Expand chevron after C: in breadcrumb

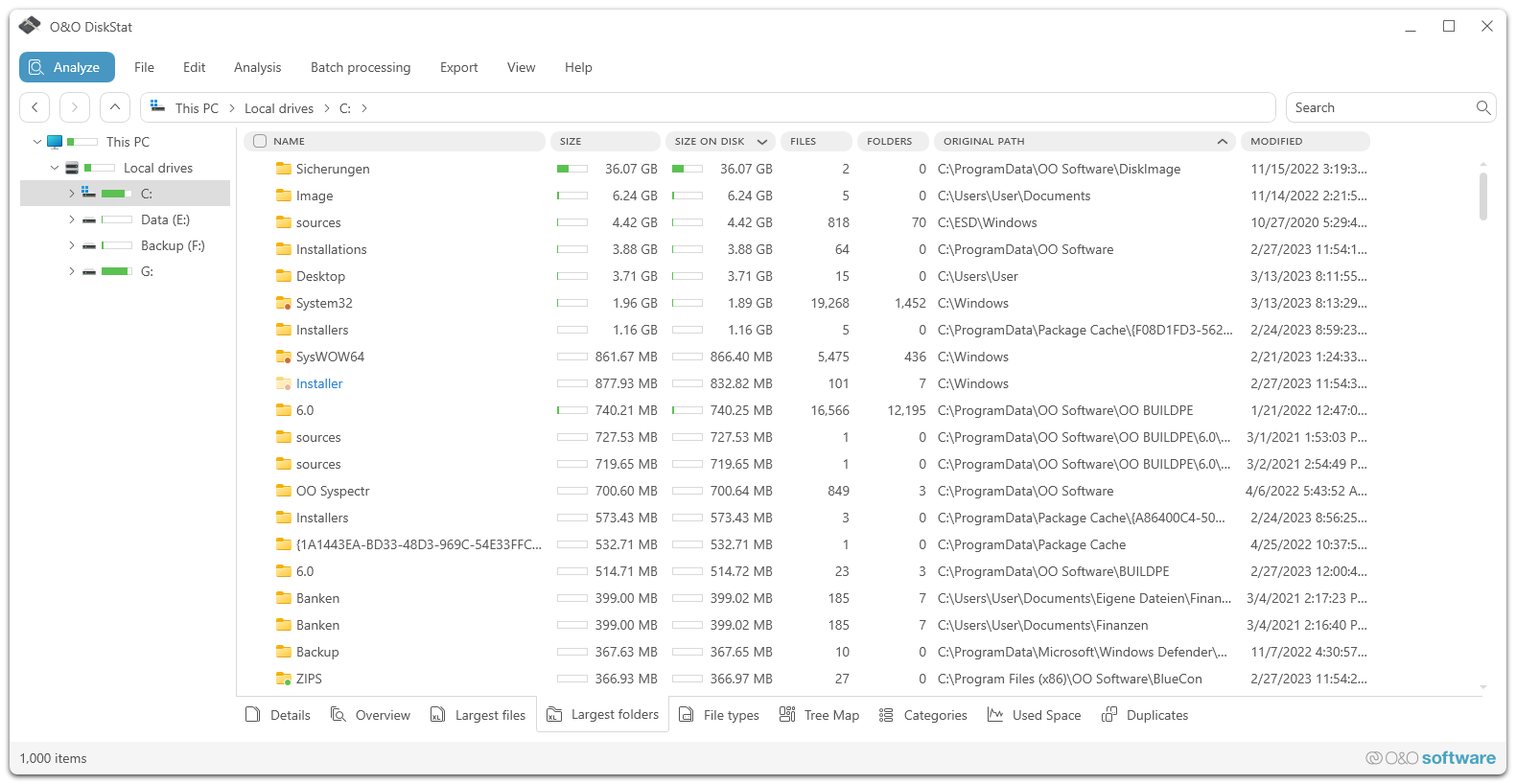(364, 108)
